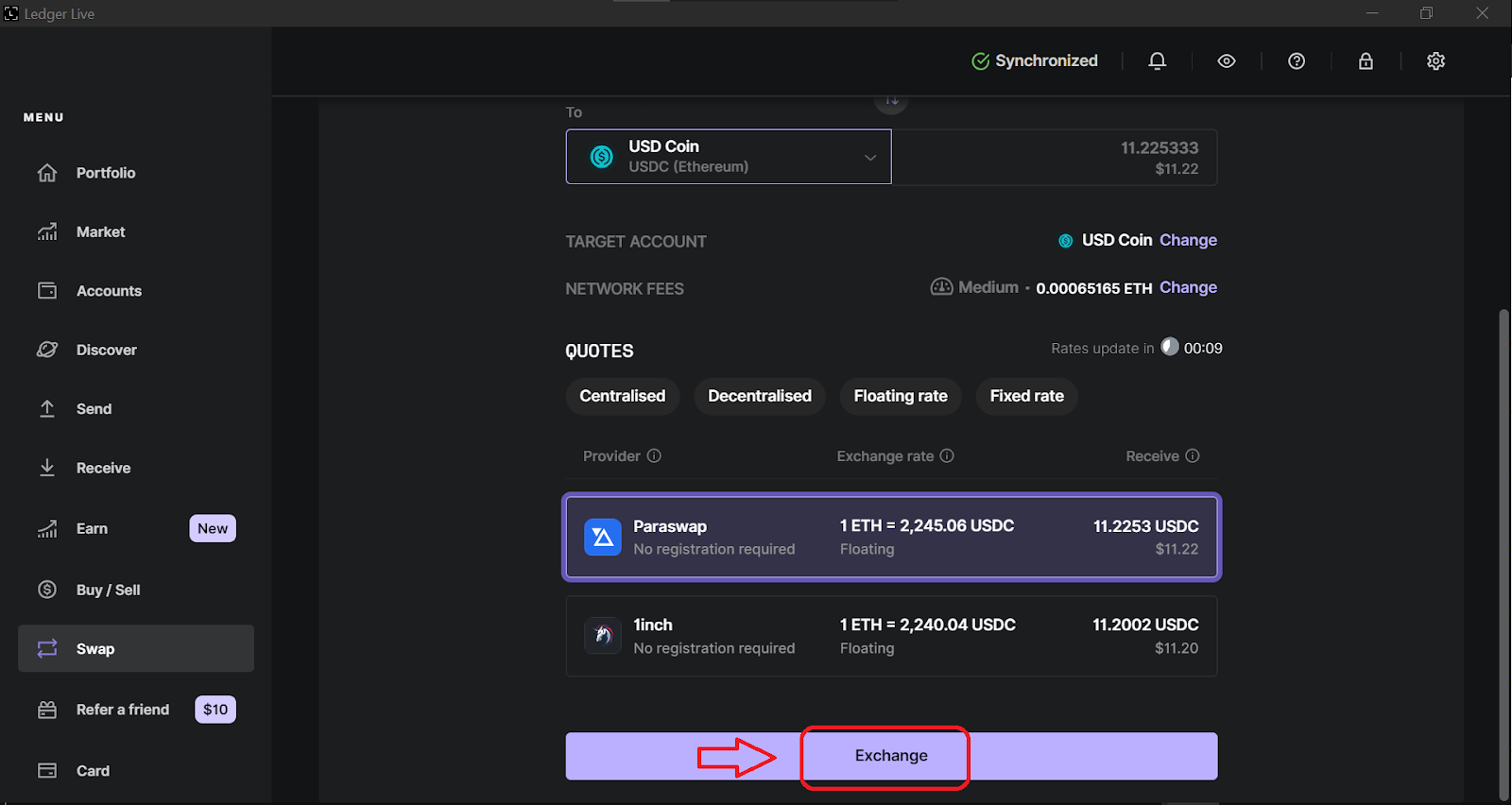
Task: Select the Paraswap quote
Action: pyautogui.click(x=892, y=537)
